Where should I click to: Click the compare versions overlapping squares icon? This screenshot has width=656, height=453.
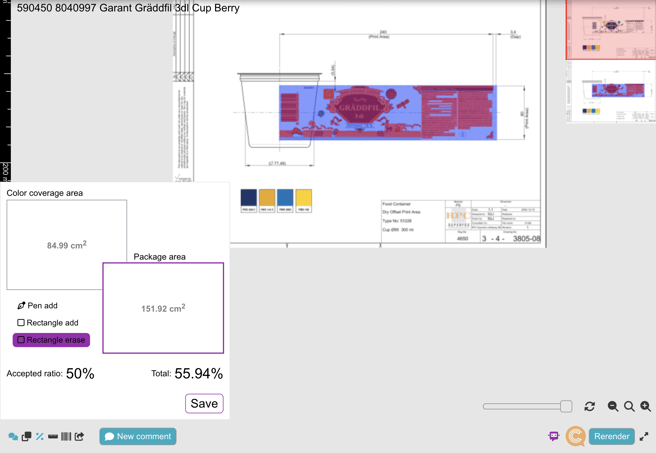point(26,437)
